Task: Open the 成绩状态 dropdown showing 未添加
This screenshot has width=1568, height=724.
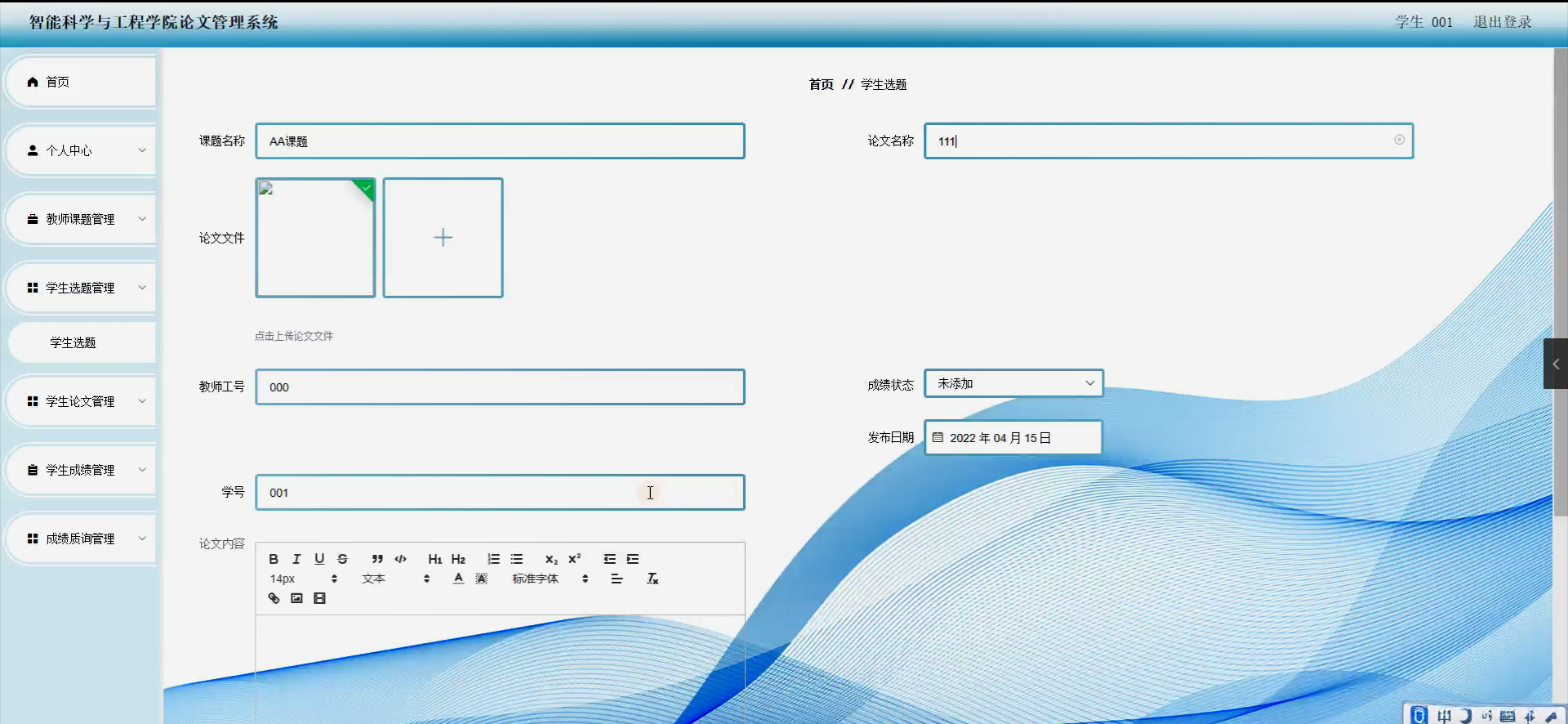Action: coord(1013,383)
